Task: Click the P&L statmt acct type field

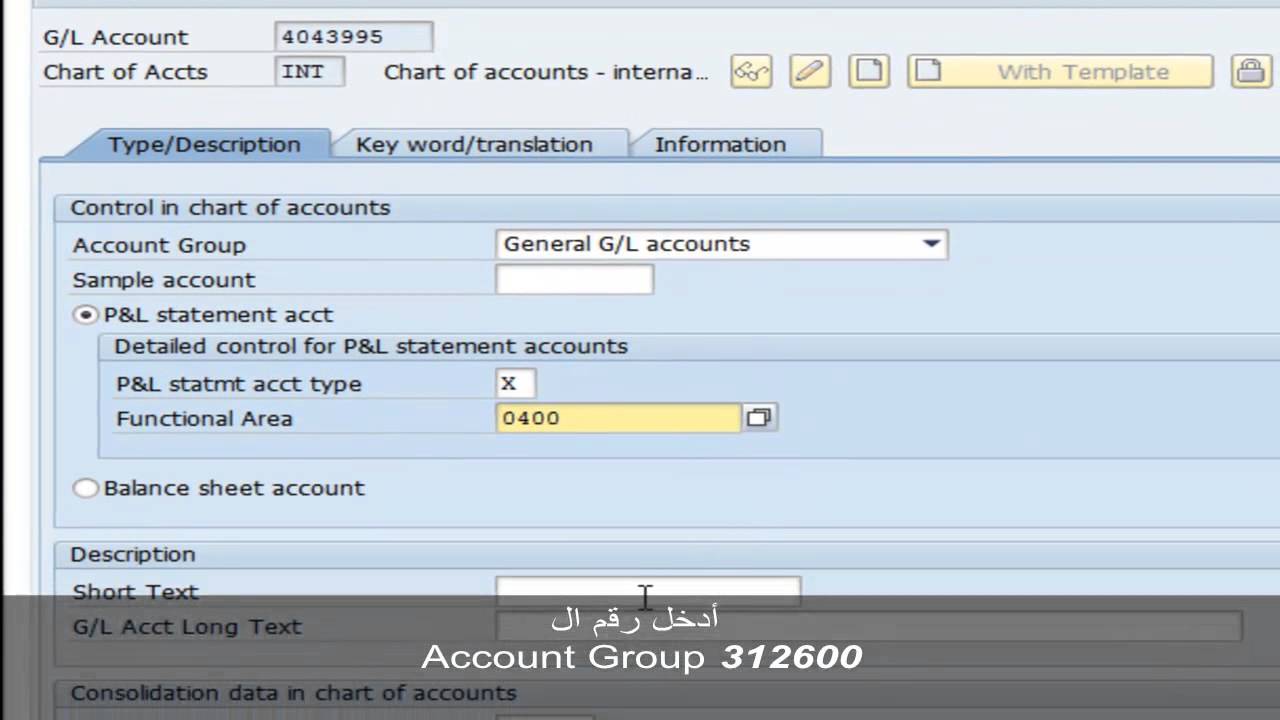Action: coord(516,384)
